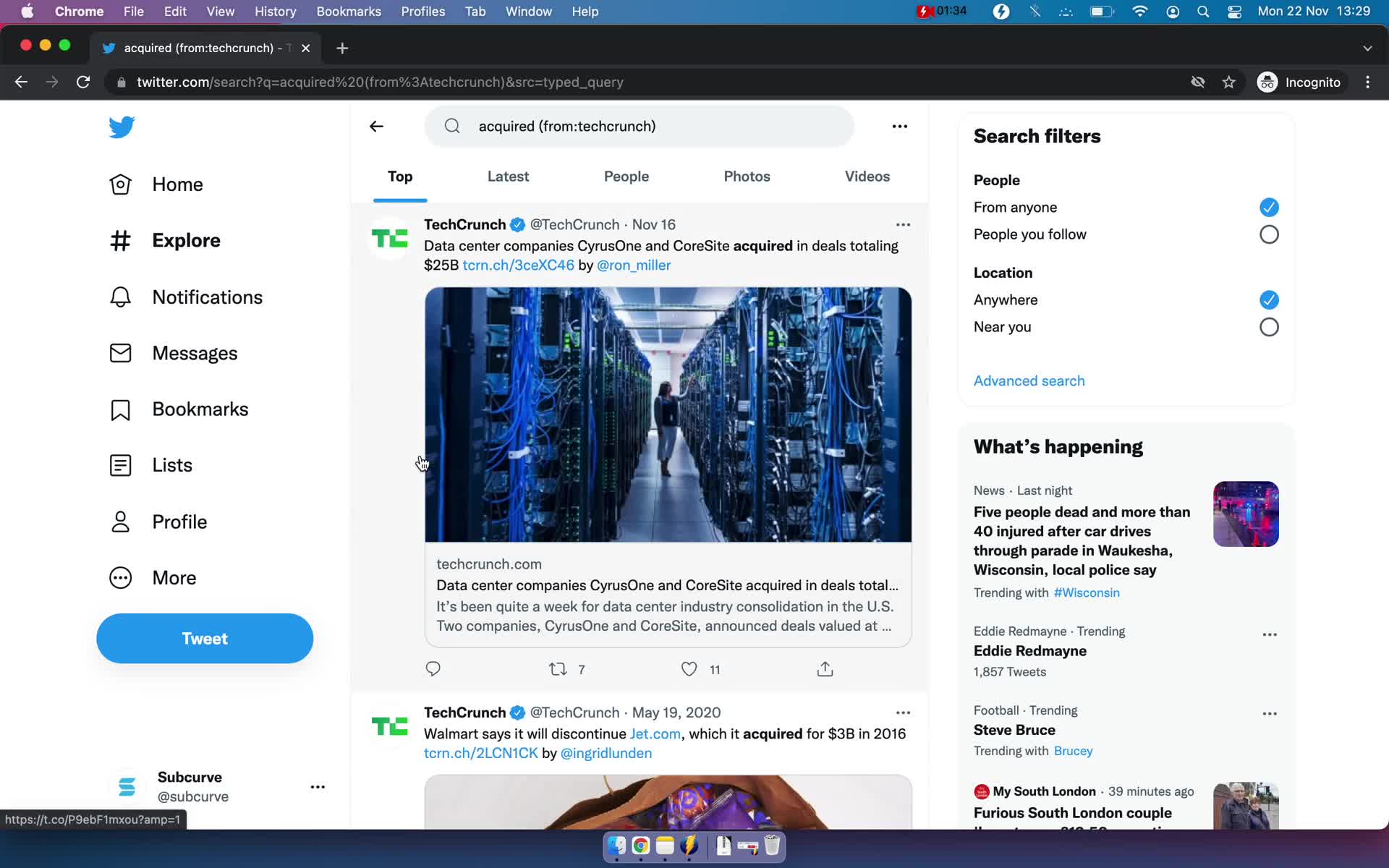Select People you follow radio option
The height and width of the screenshot is (868, 1389).
(1269, 234)
